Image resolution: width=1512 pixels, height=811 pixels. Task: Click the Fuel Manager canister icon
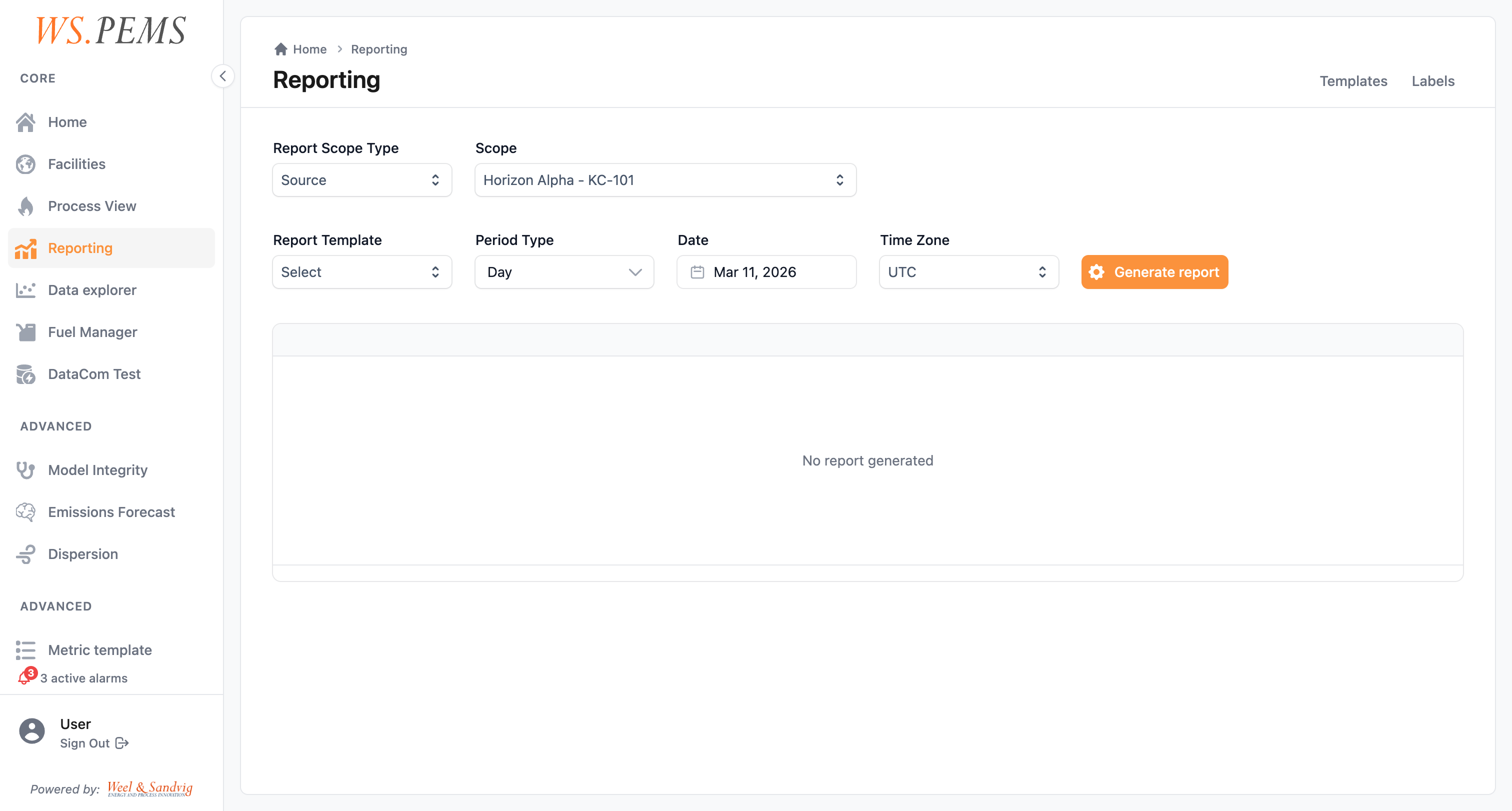26,332
